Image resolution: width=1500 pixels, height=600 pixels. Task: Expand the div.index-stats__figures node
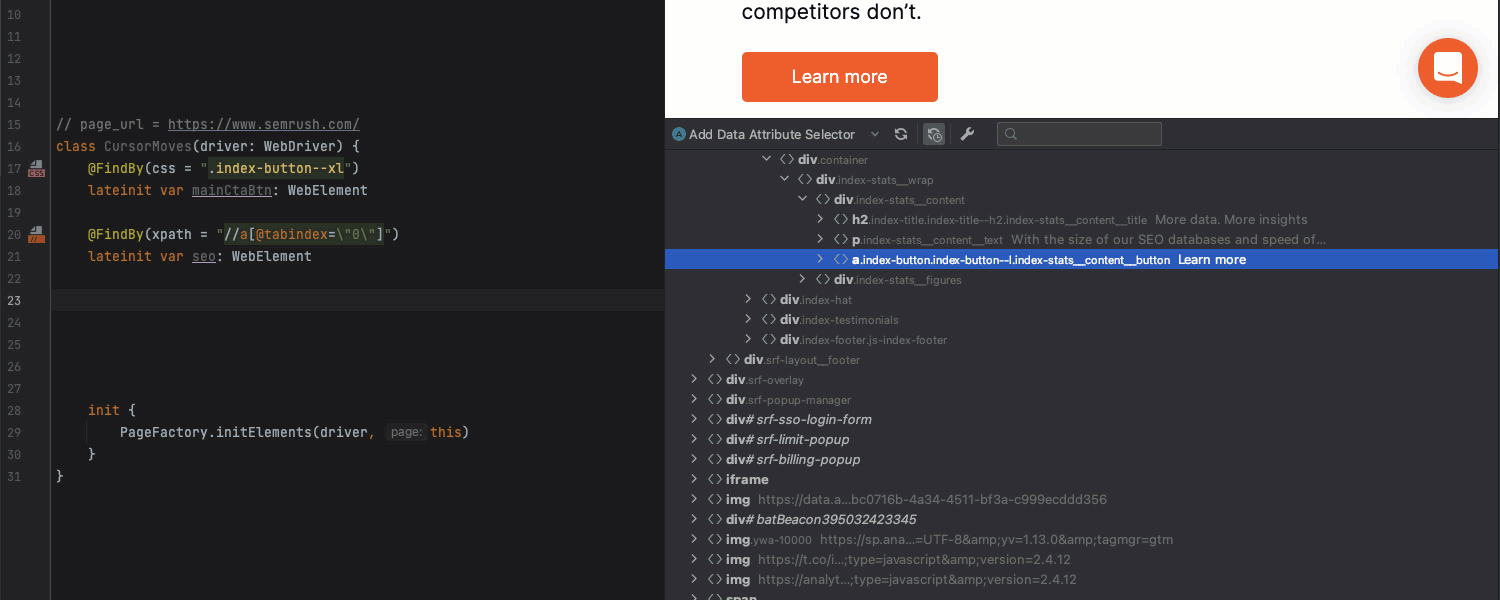click(x=803, y=279)
